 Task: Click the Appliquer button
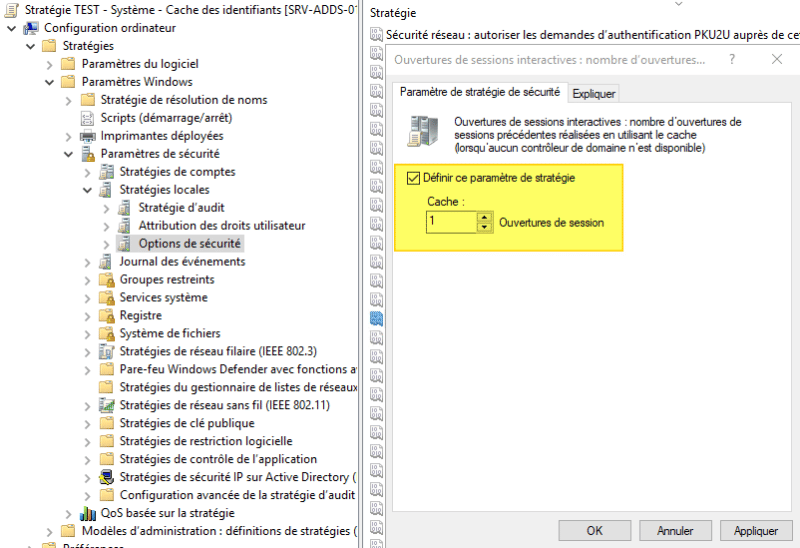pyautogui.click(x=756, y=531)
